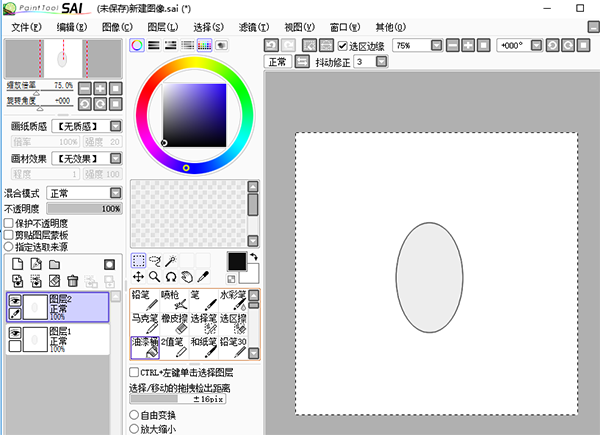
Task: Choose the 喷枪 airbrush tool
Action: pyautogui.click(x=176, y=301)
